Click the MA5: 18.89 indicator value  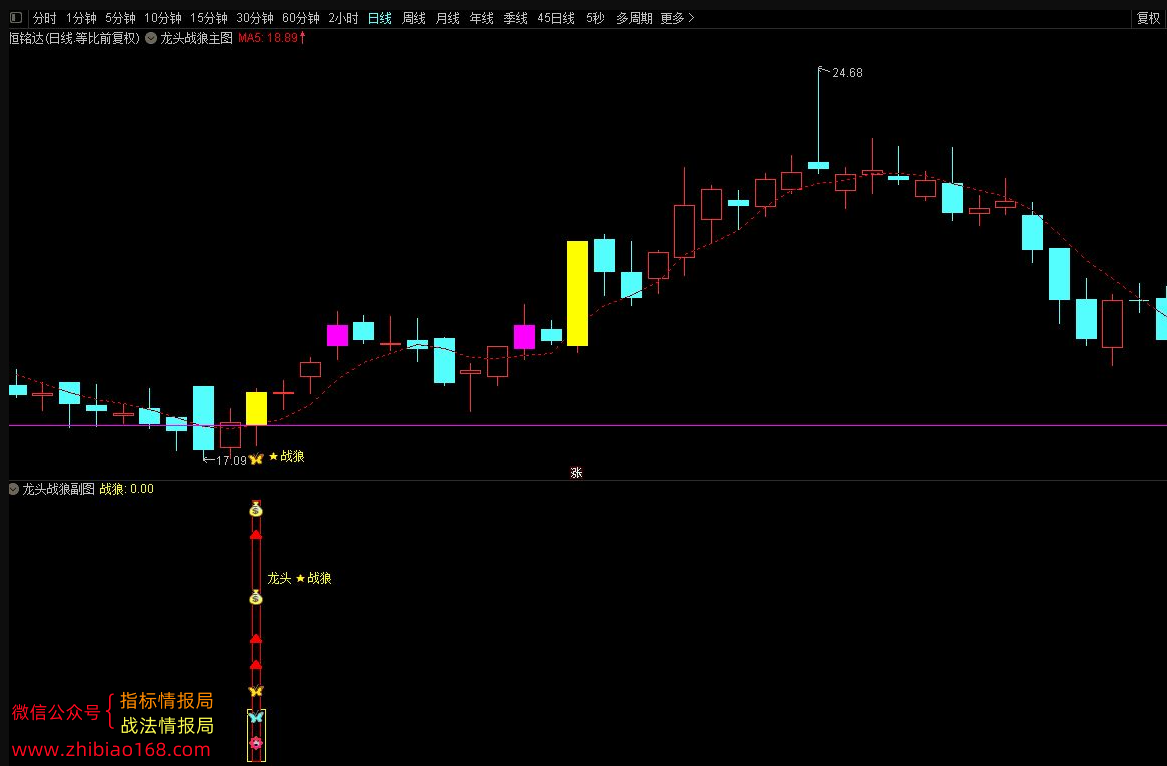click(272, 38)
